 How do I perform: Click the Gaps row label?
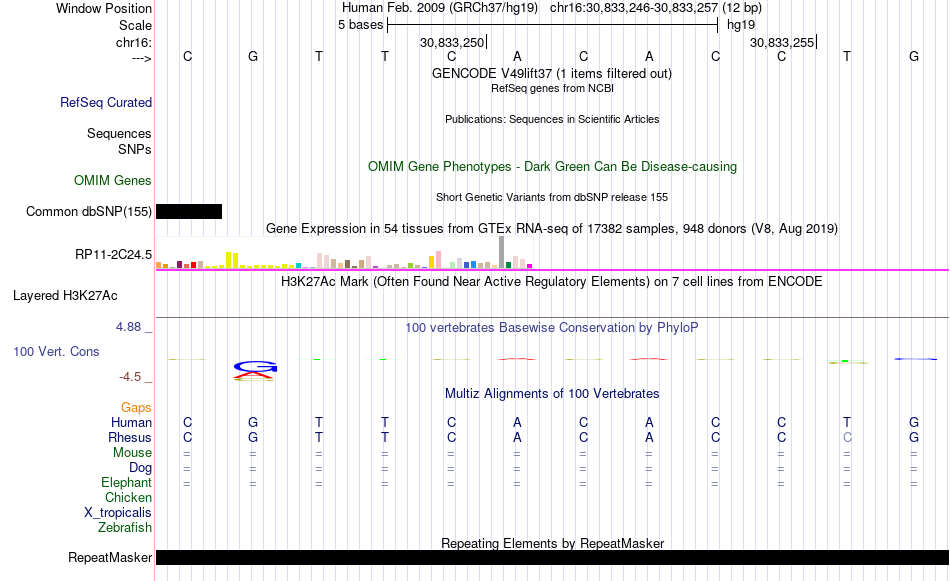(136, 408)
